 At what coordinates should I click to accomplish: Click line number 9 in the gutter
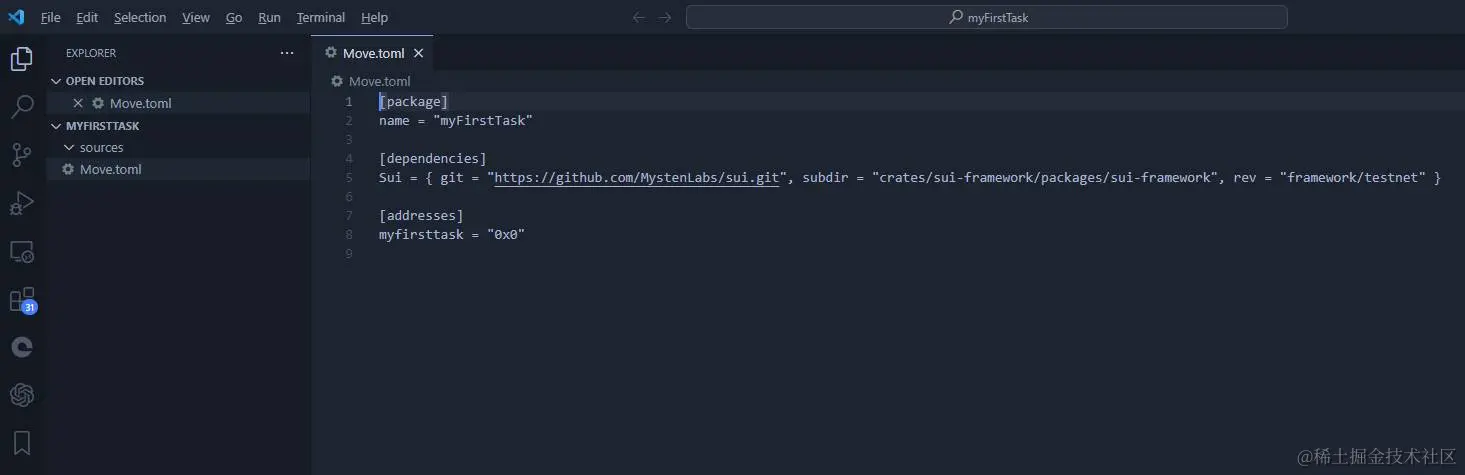coord(349,253)
